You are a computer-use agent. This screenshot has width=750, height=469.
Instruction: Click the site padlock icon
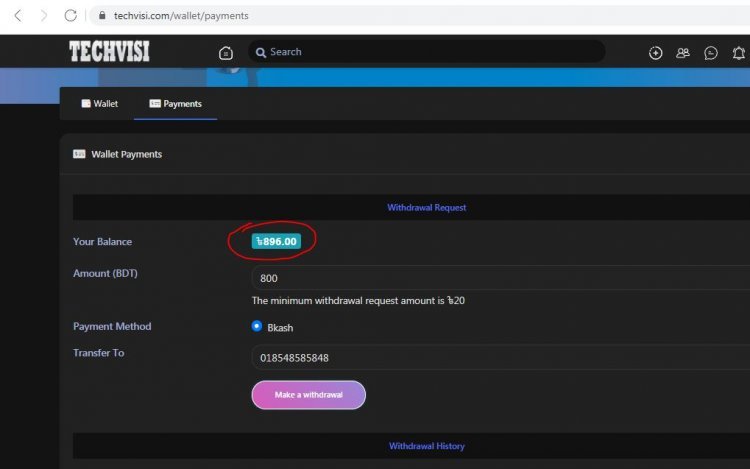[100, 16]
